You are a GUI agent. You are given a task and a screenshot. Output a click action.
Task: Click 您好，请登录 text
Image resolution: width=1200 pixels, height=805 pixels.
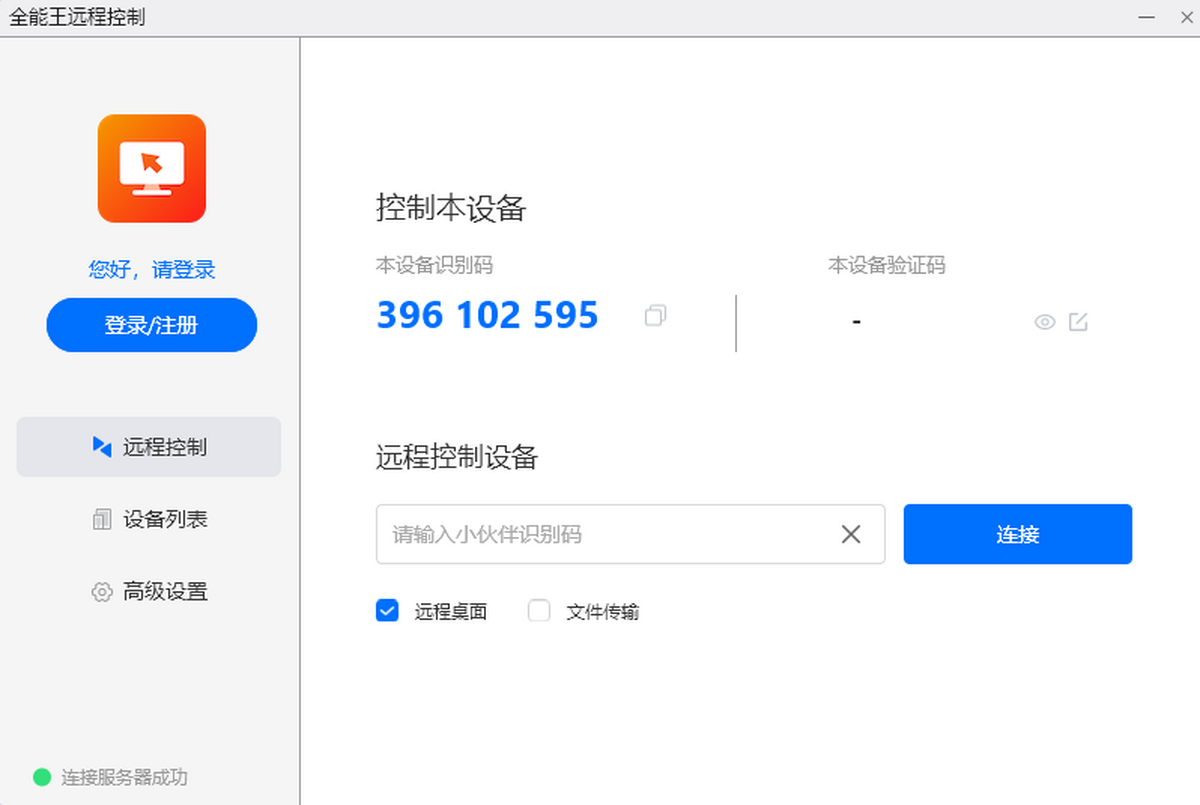click(151, 269)
